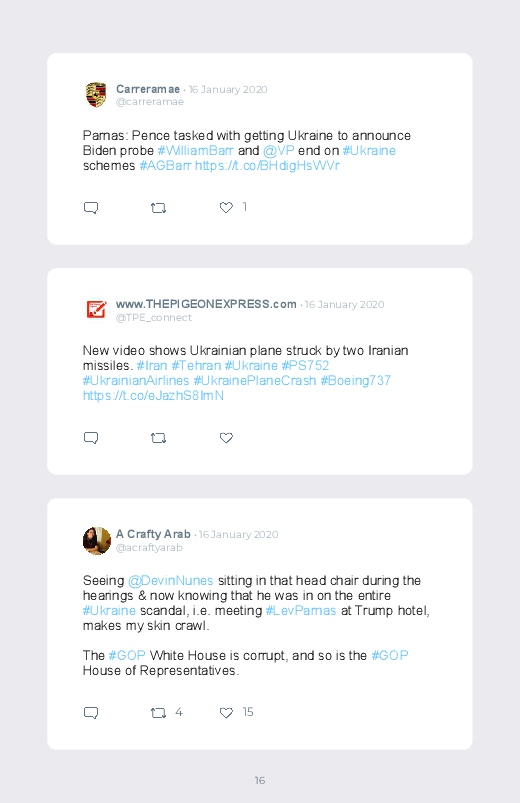Retweet Carreramae's Parnas tweet

click(158, 208)
